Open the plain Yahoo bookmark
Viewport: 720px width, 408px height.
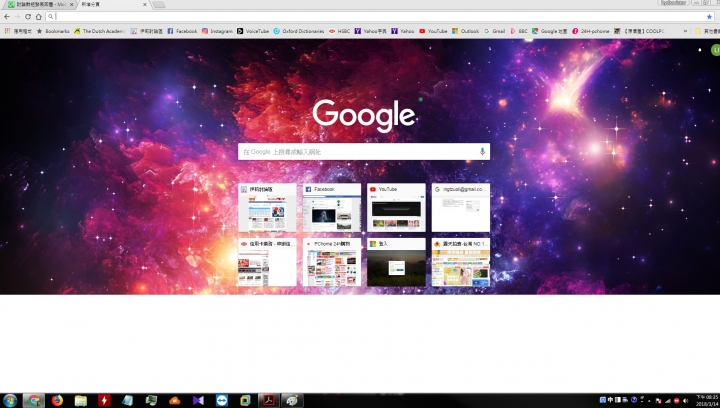click(x=403, y=31)
